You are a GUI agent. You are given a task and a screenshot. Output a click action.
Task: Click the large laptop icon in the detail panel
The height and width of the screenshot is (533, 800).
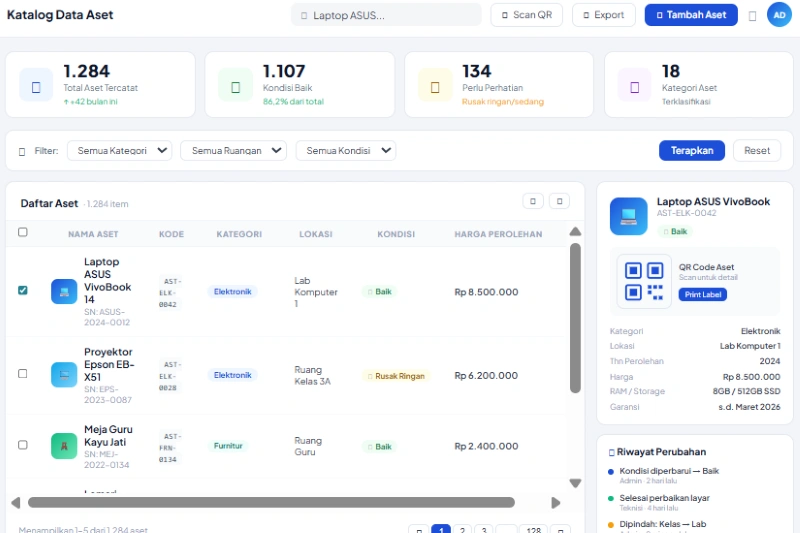(629, 216)
